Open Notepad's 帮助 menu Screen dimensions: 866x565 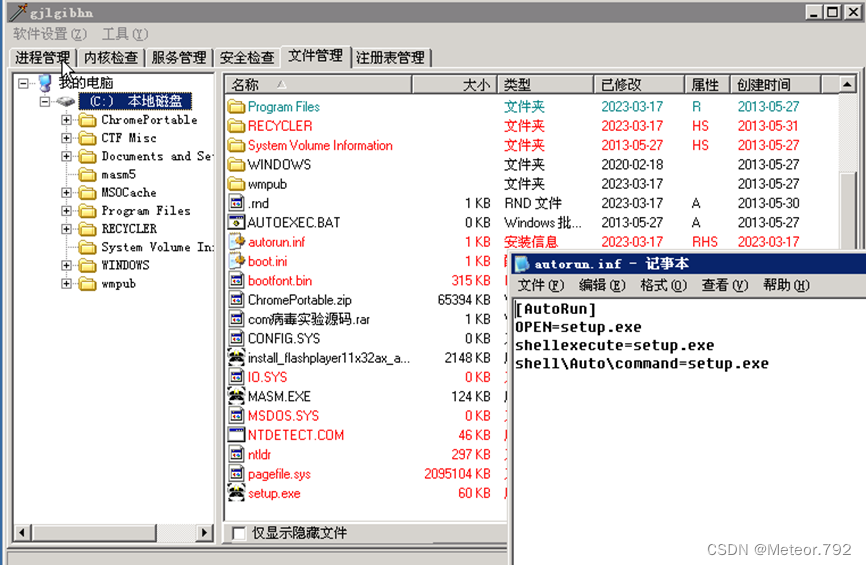(786, 286)
